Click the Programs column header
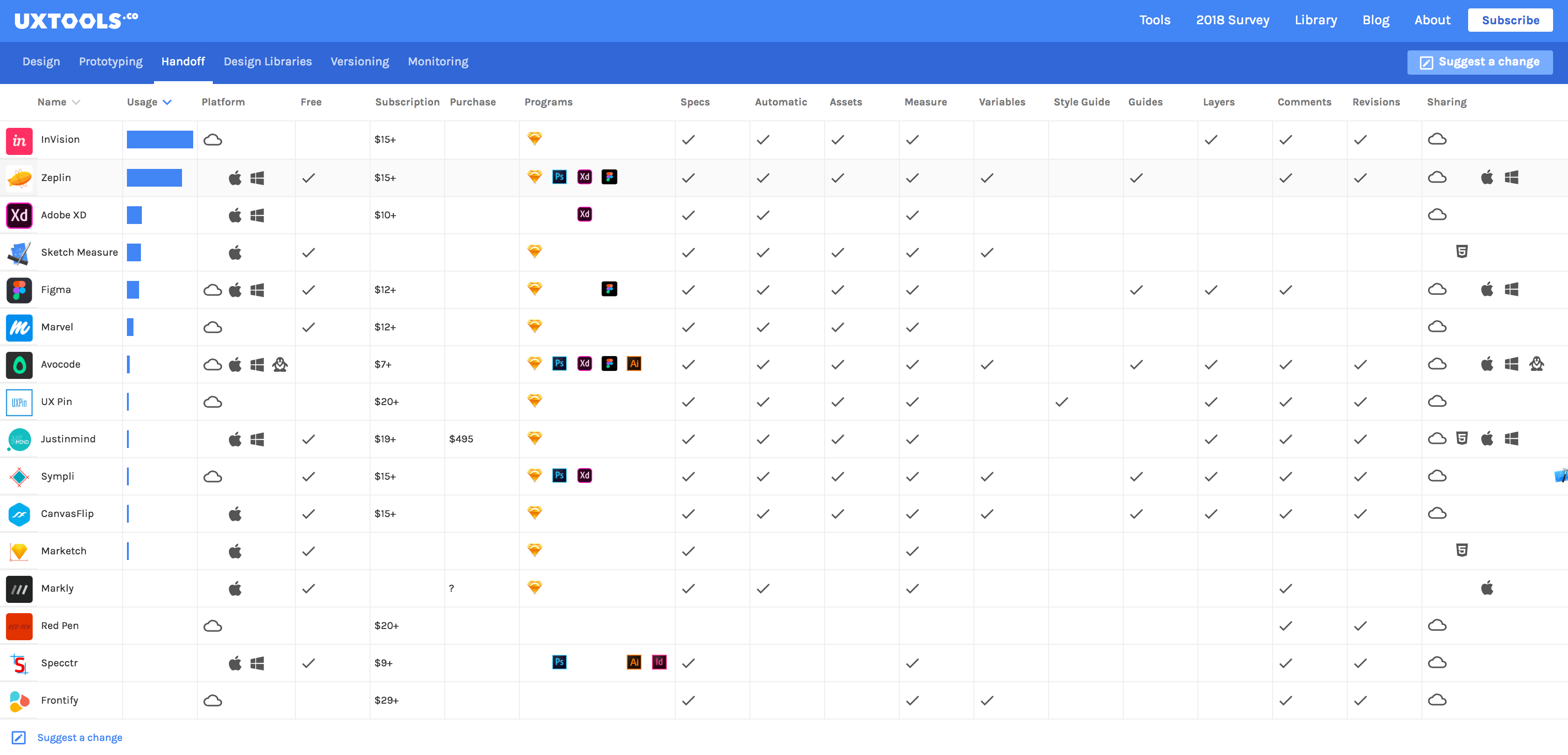1568x755 pixels. tap(548, 102)
